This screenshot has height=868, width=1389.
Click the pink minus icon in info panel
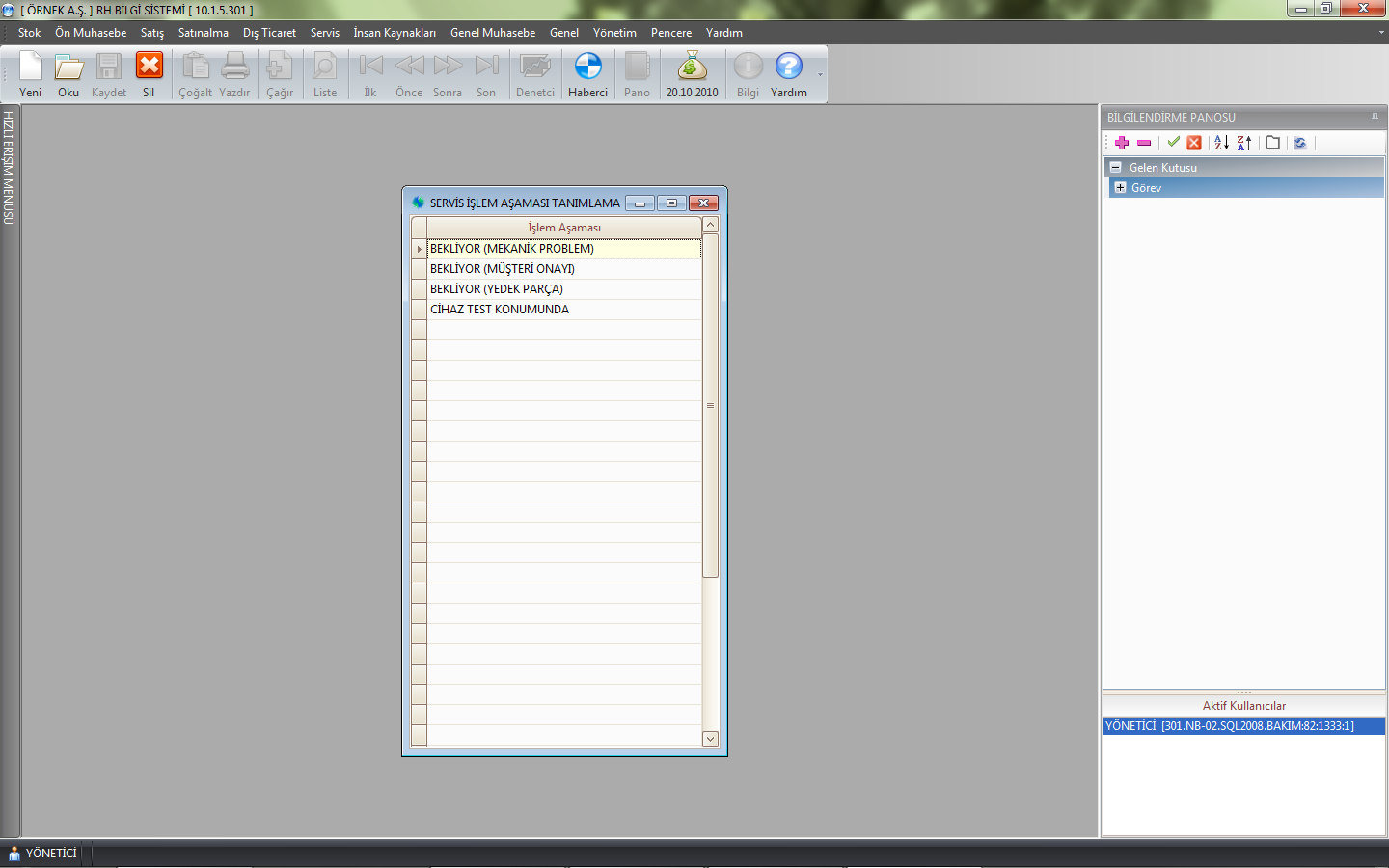[1144, 143]
